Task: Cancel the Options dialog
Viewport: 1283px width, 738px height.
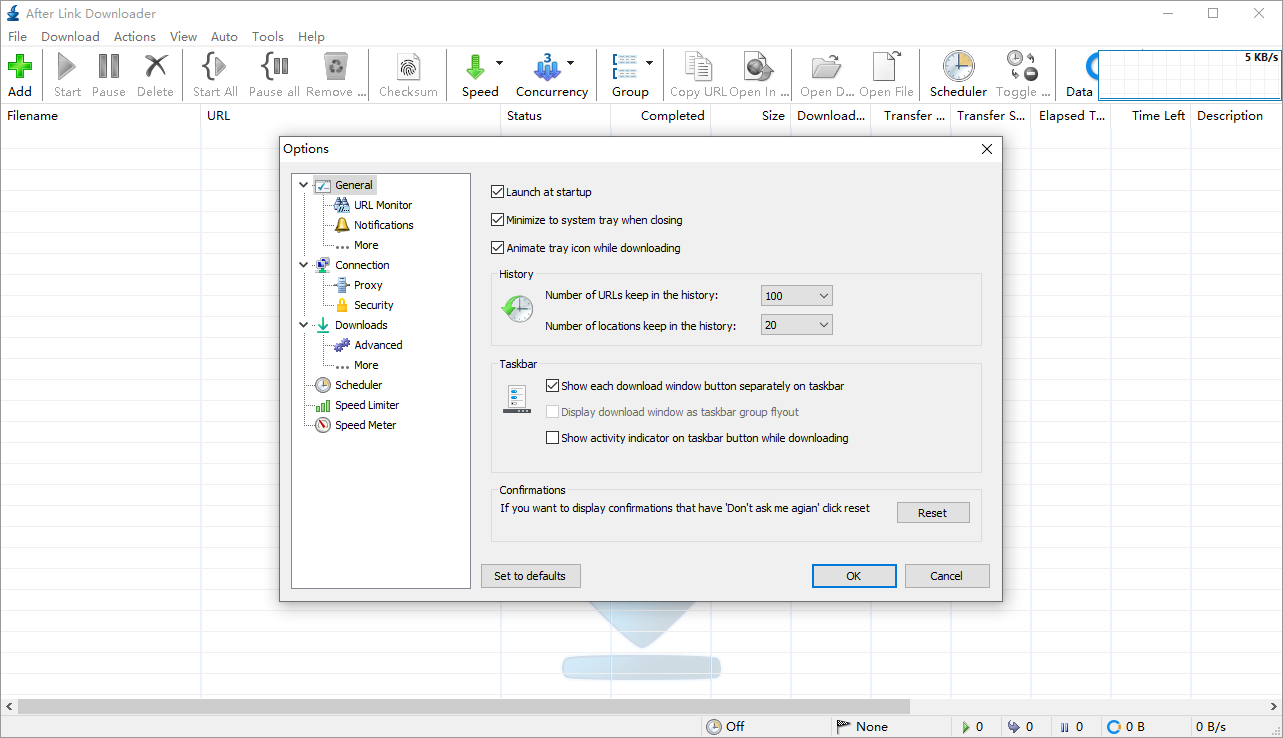Action: point(946,576)
